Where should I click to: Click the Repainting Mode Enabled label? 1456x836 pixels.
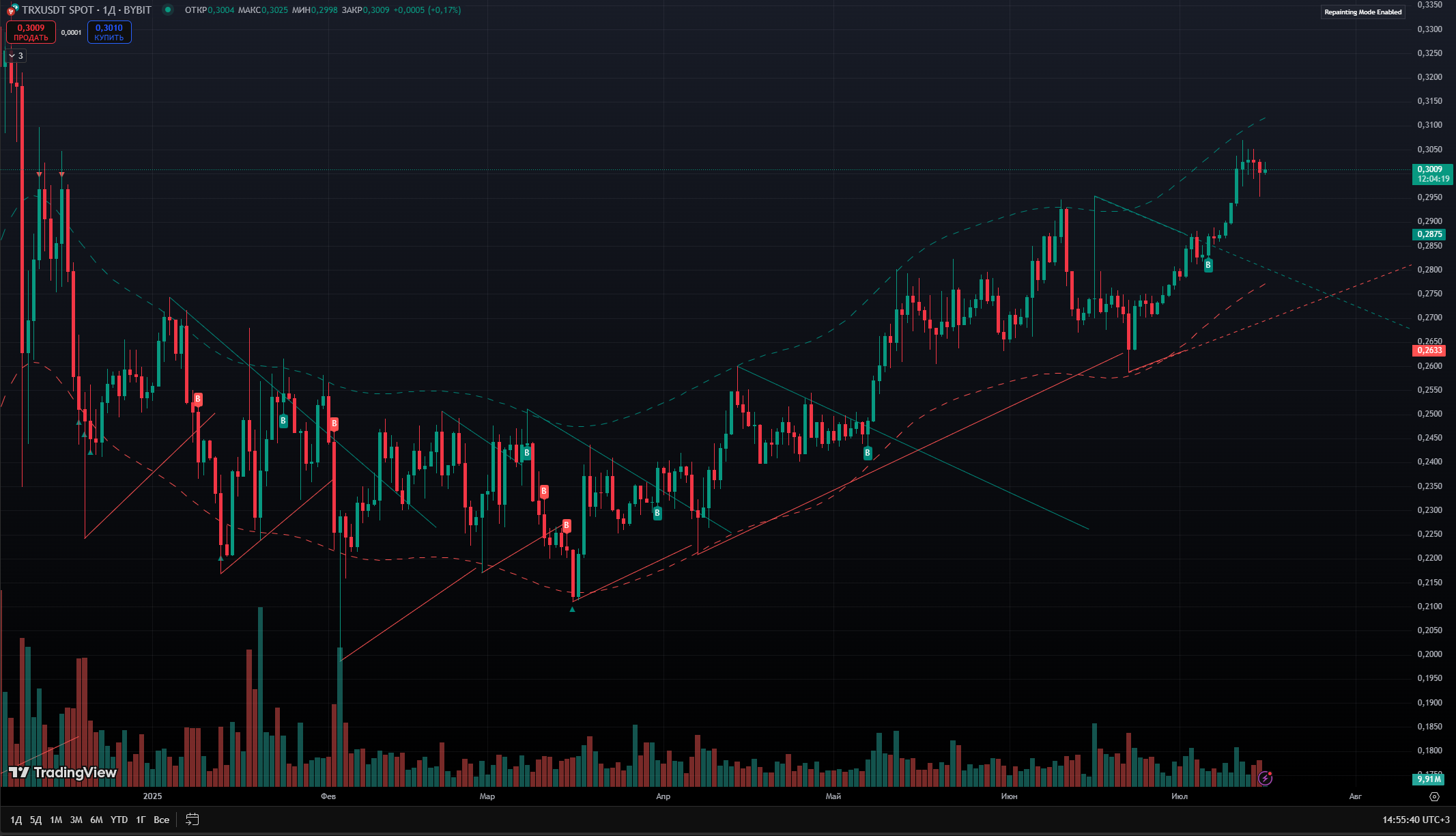(x=1362, y=12)
